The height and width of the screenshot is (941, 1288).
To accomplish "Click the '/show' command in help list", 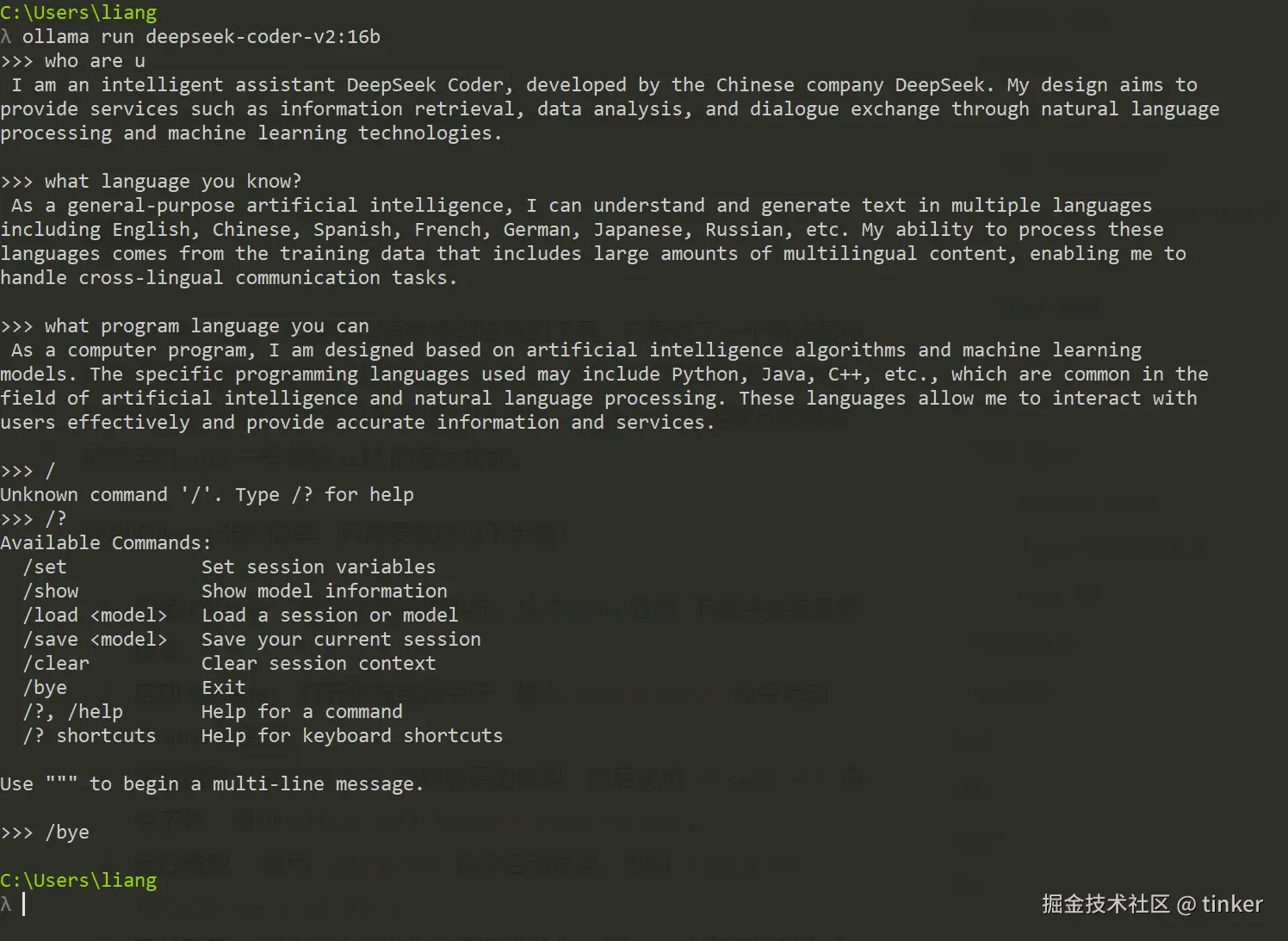I will (x=51, y=591).
